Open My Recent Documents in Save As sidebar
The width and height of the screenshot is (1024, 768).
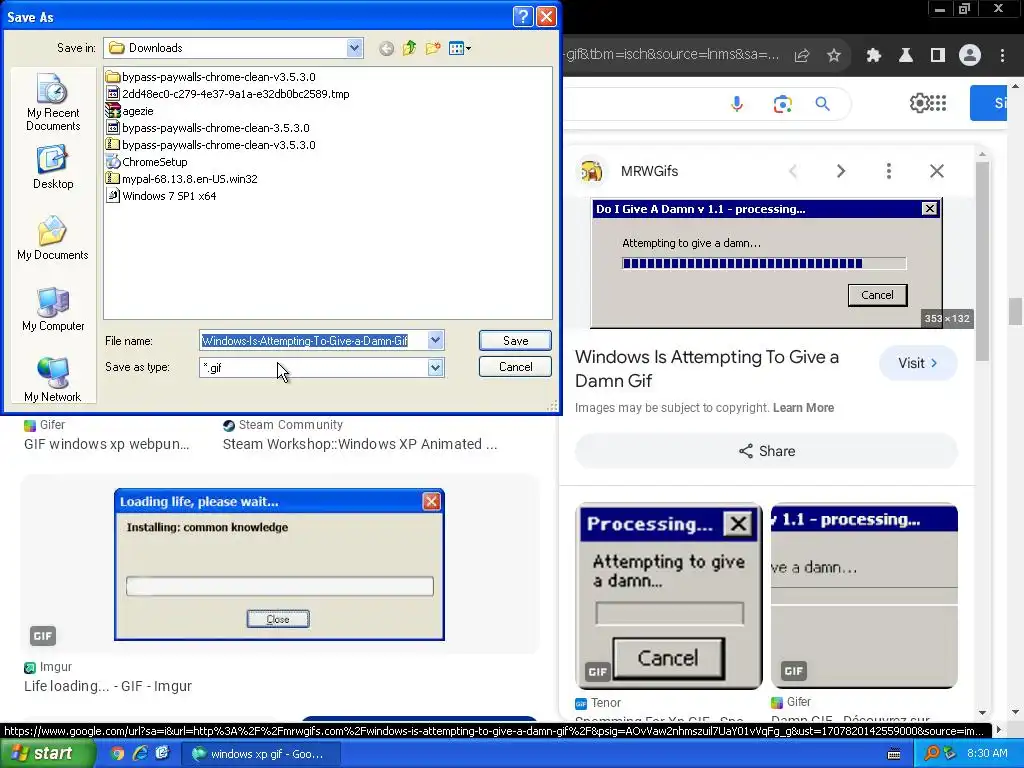pyautogui.click(x=53, y=103)
